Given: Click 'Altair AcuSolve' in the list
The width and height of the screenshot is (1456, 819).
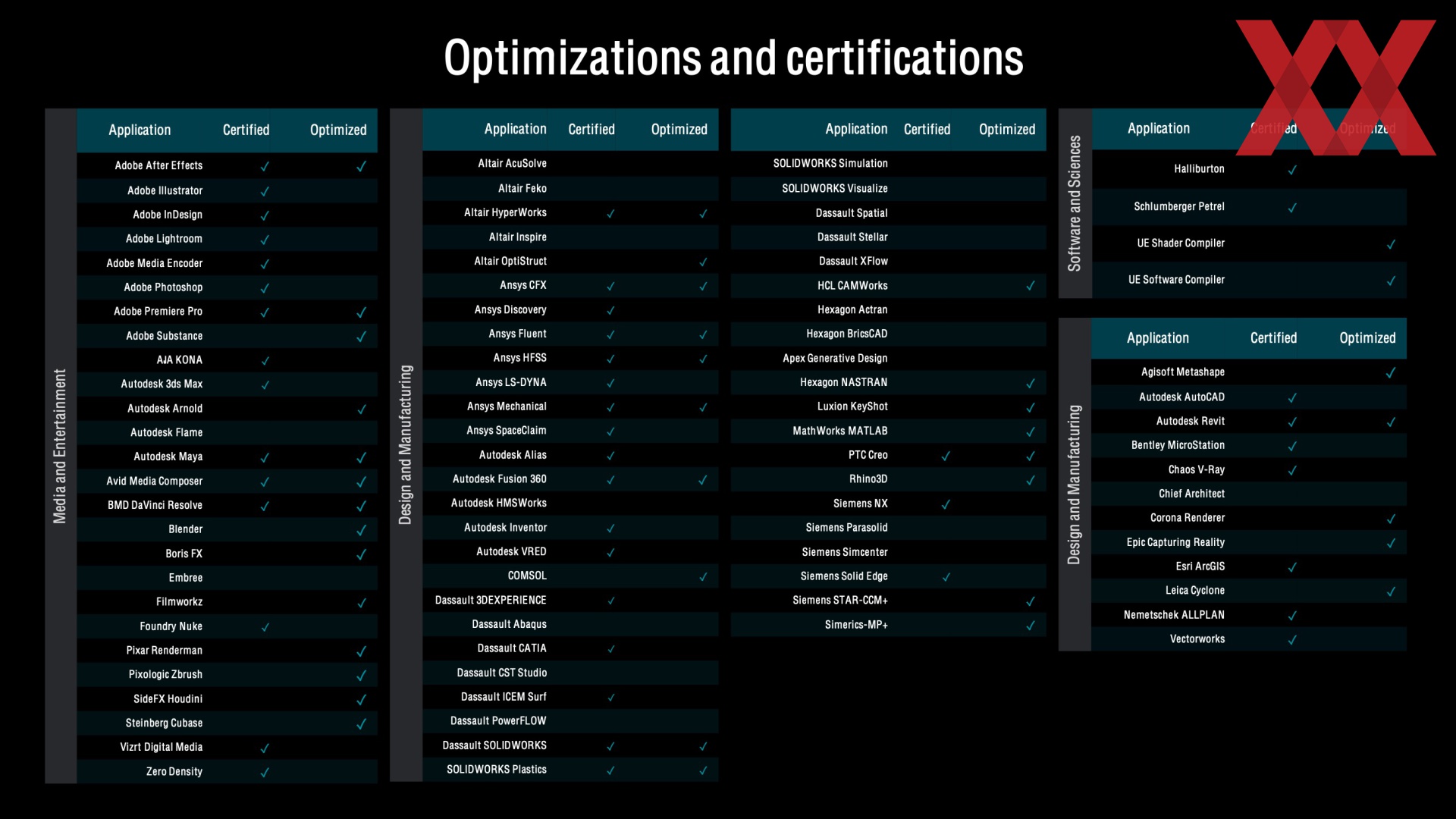Looking at the screenshot, I should pos(512,163).
